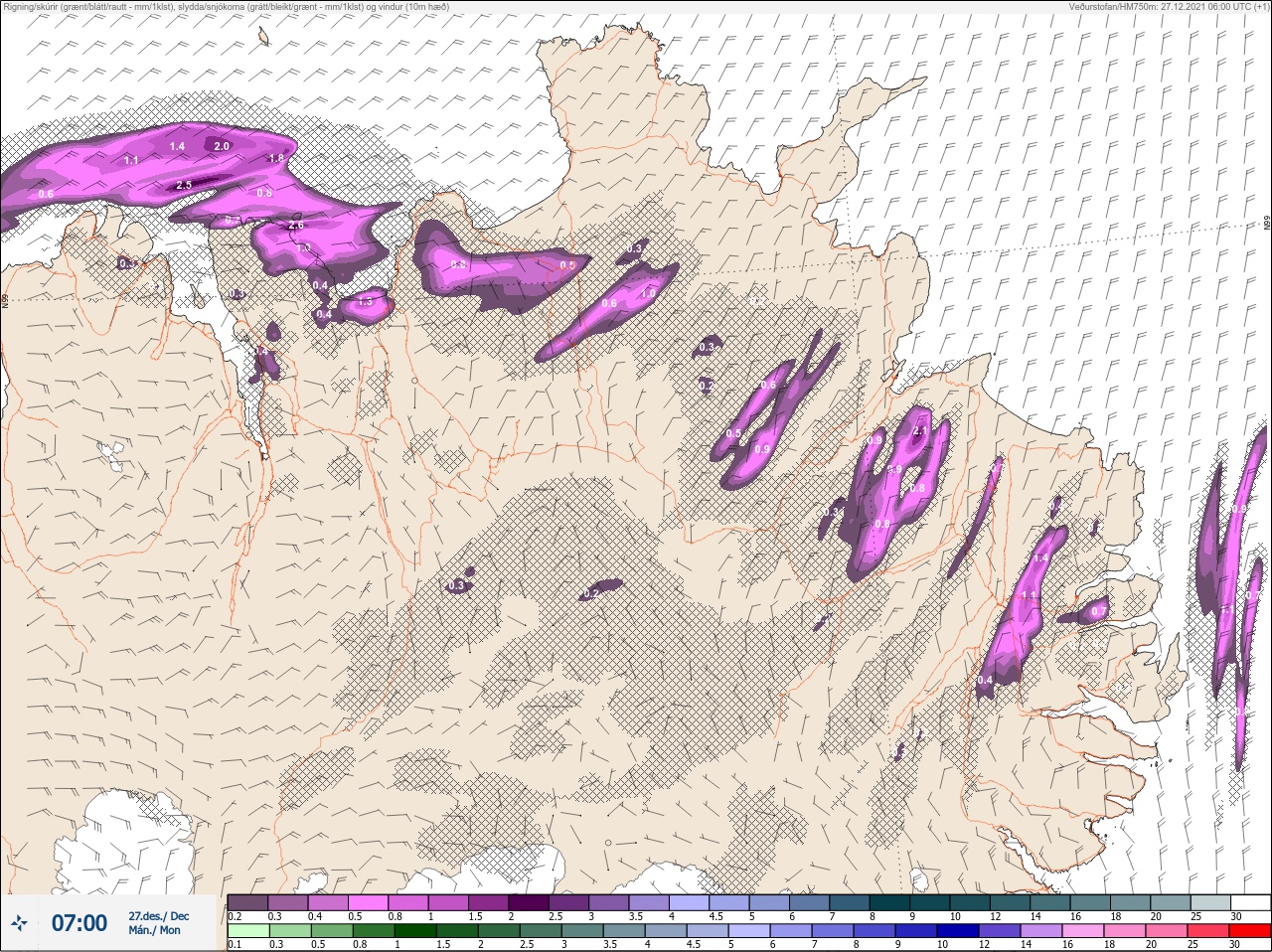Click the N99 label on the right map edge
The height and width of the screenshot is (952, 1272).
(1267, 225)
